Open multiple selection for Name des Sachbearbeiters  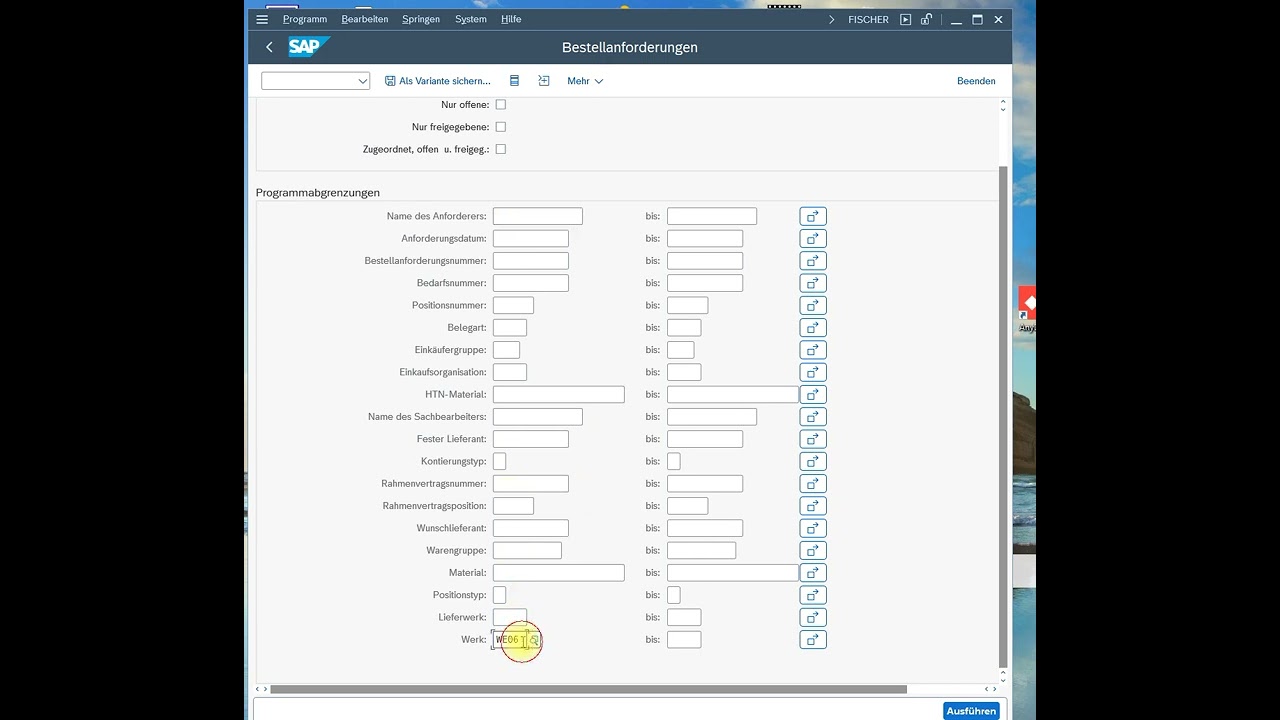(x=813, y=417)
